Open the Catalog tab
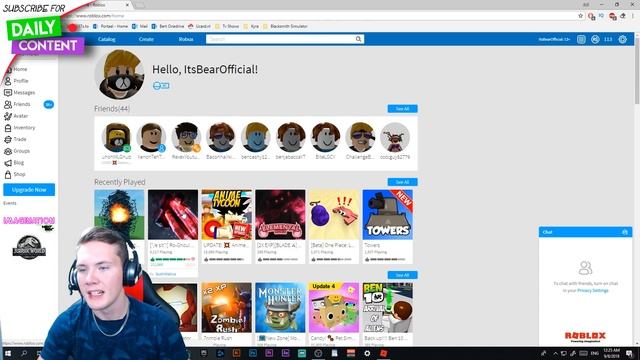The image size is (640, 360). pyautogui.click(x=107, y=39)
